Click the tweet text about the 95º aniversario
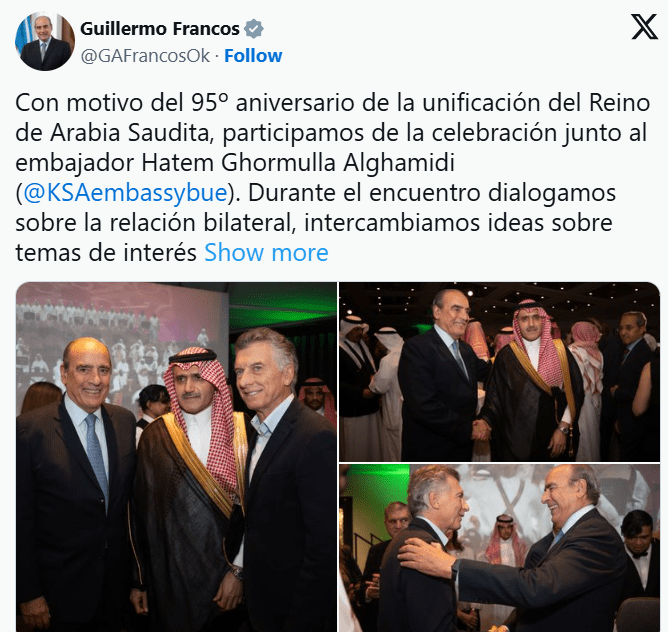 click(x=333, y=103)
